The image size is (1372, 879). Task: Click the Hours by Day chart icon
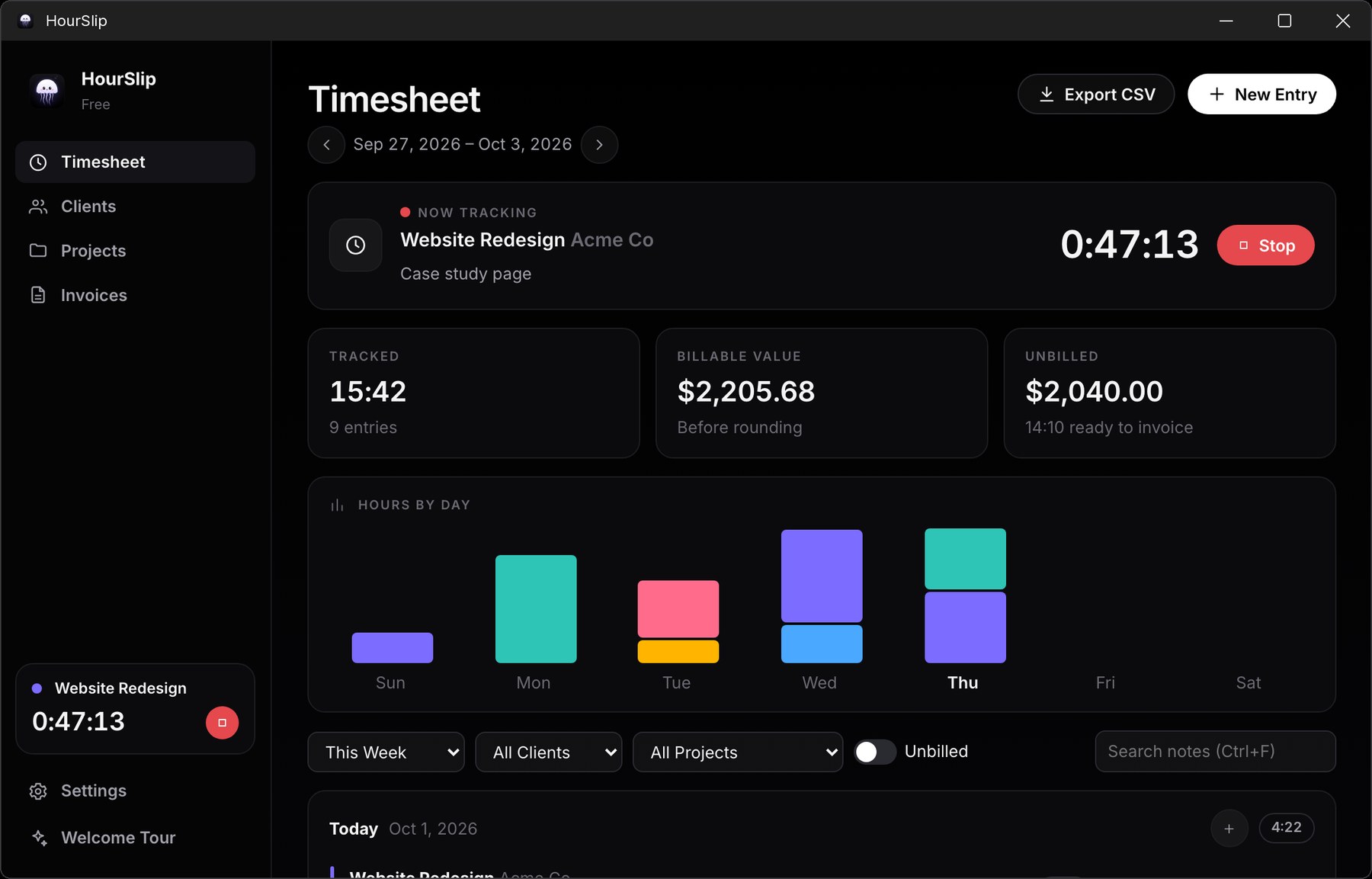point(338,505)
